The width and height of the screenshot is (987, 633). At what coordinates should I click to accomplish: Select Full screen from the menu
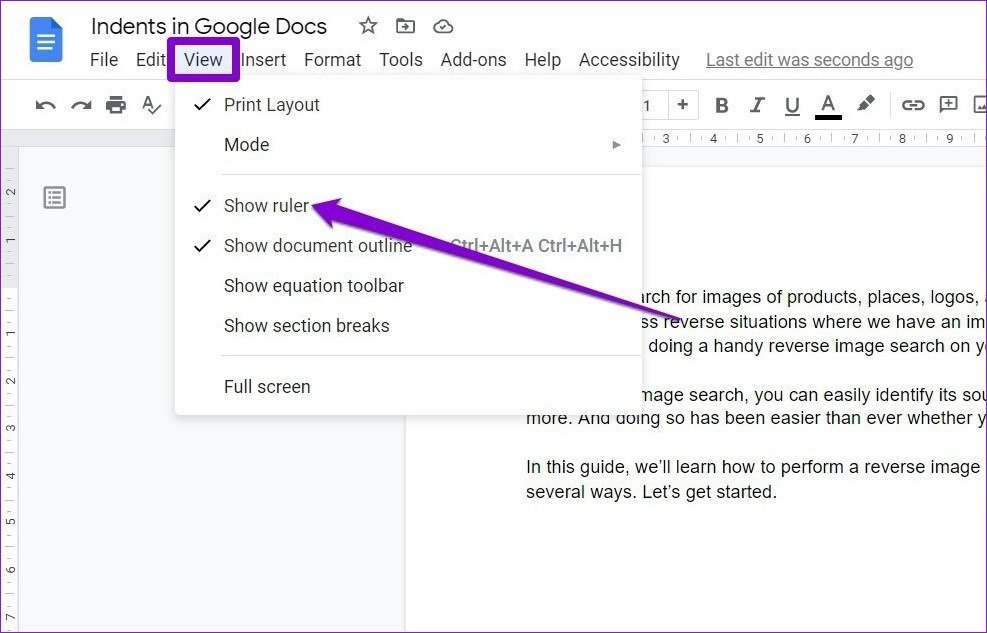point(267,387)
